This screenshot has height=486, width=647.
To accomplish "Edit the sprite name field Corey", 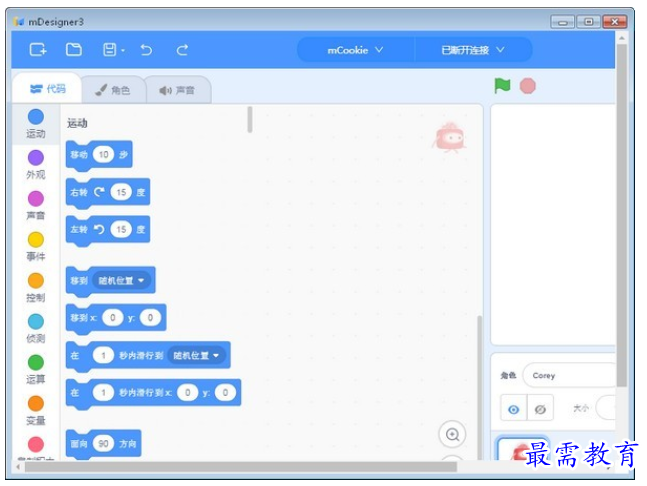I will coord(569,375).
